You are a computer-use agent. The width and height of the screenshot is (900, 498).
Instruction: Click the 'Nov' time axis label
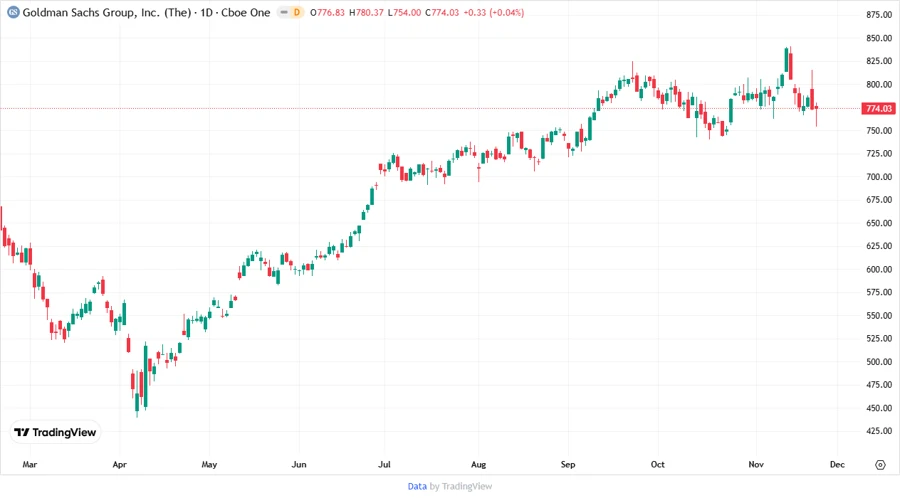(756, 464)
